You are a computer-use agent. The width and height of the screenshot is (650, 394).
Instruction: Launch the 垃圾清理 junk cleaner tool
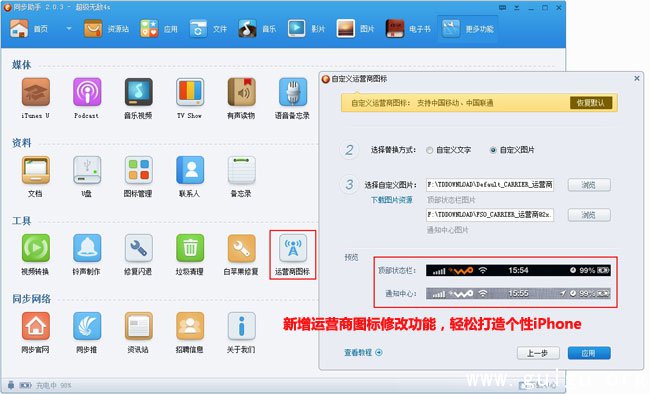[189, 248]
